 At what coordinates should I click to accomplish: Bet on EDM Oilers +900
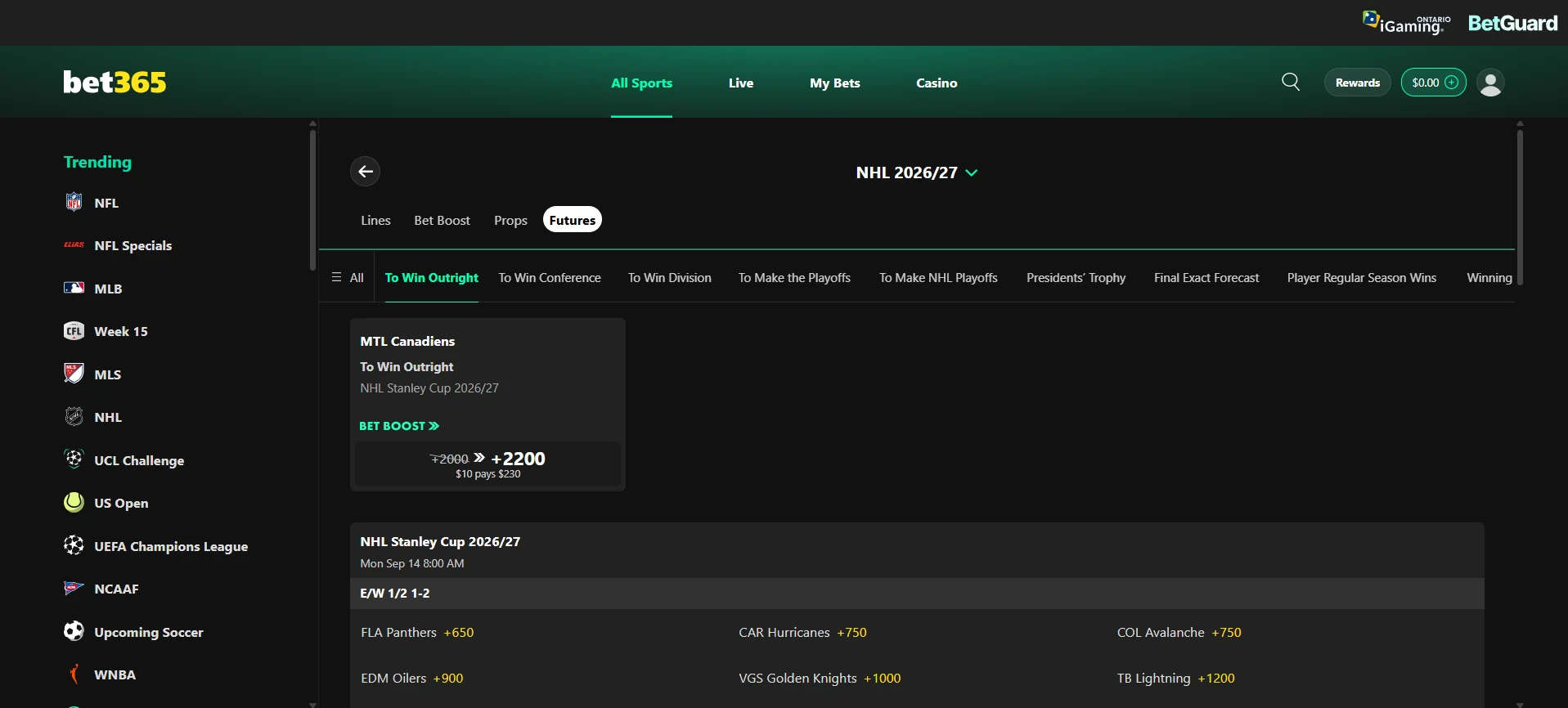[x=411, y=678]
